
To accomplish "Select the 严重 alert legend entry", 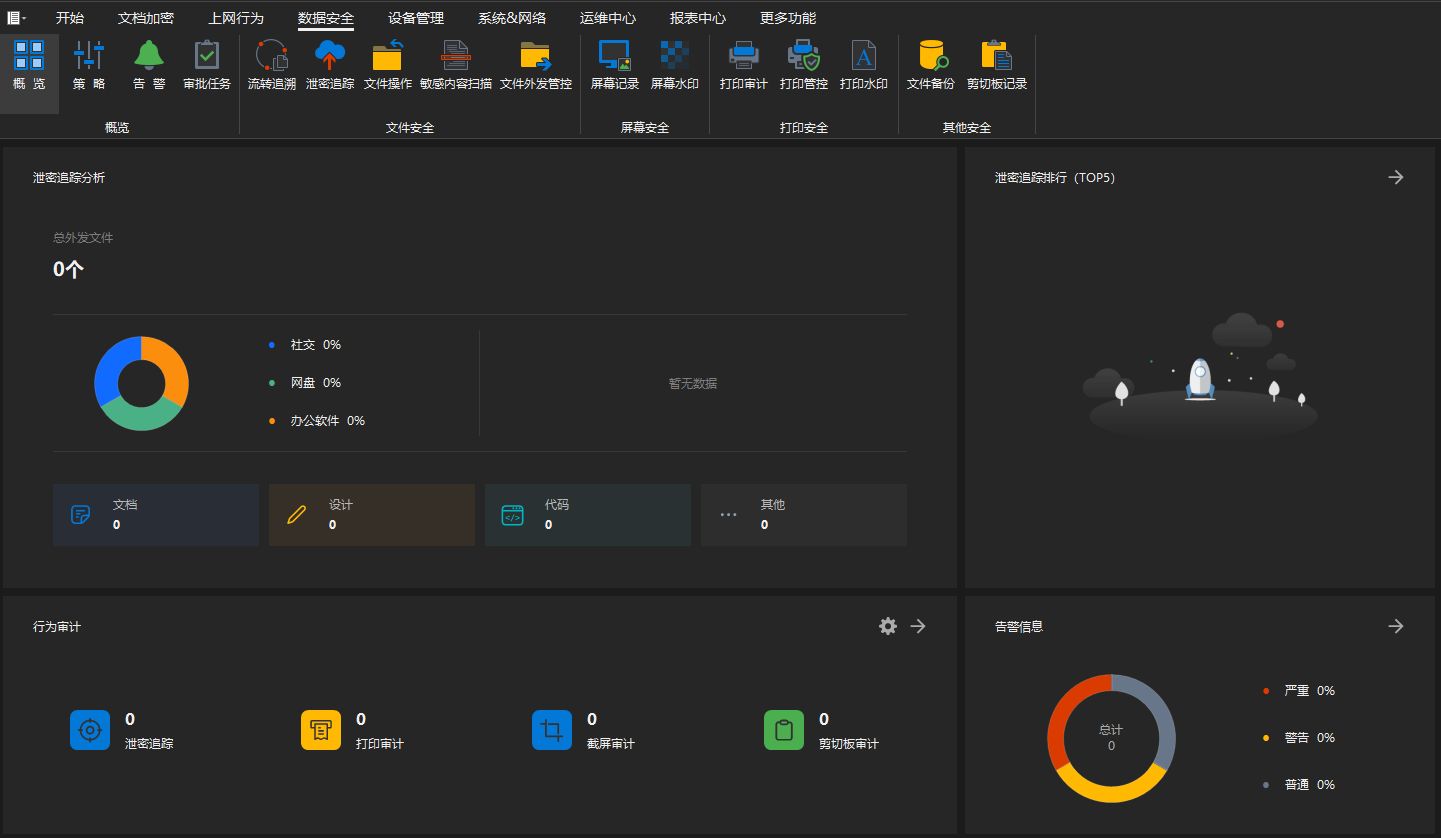I will [x=1299, y=690].
